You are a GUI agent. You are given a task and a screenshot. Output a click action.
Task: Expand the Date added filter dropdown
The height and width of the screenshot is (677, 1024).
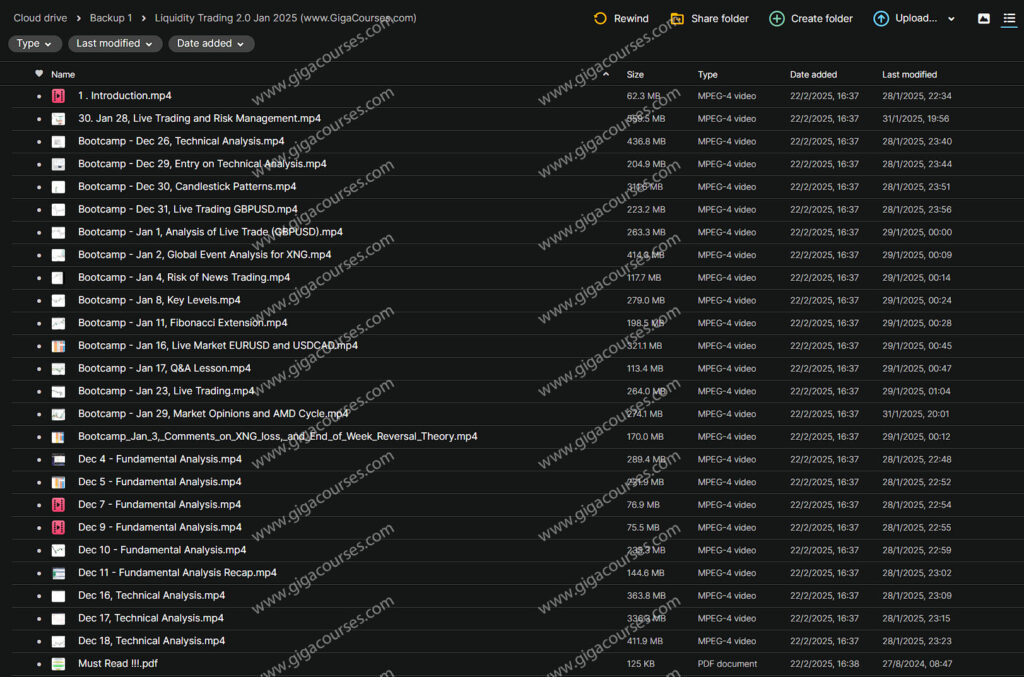211,44
